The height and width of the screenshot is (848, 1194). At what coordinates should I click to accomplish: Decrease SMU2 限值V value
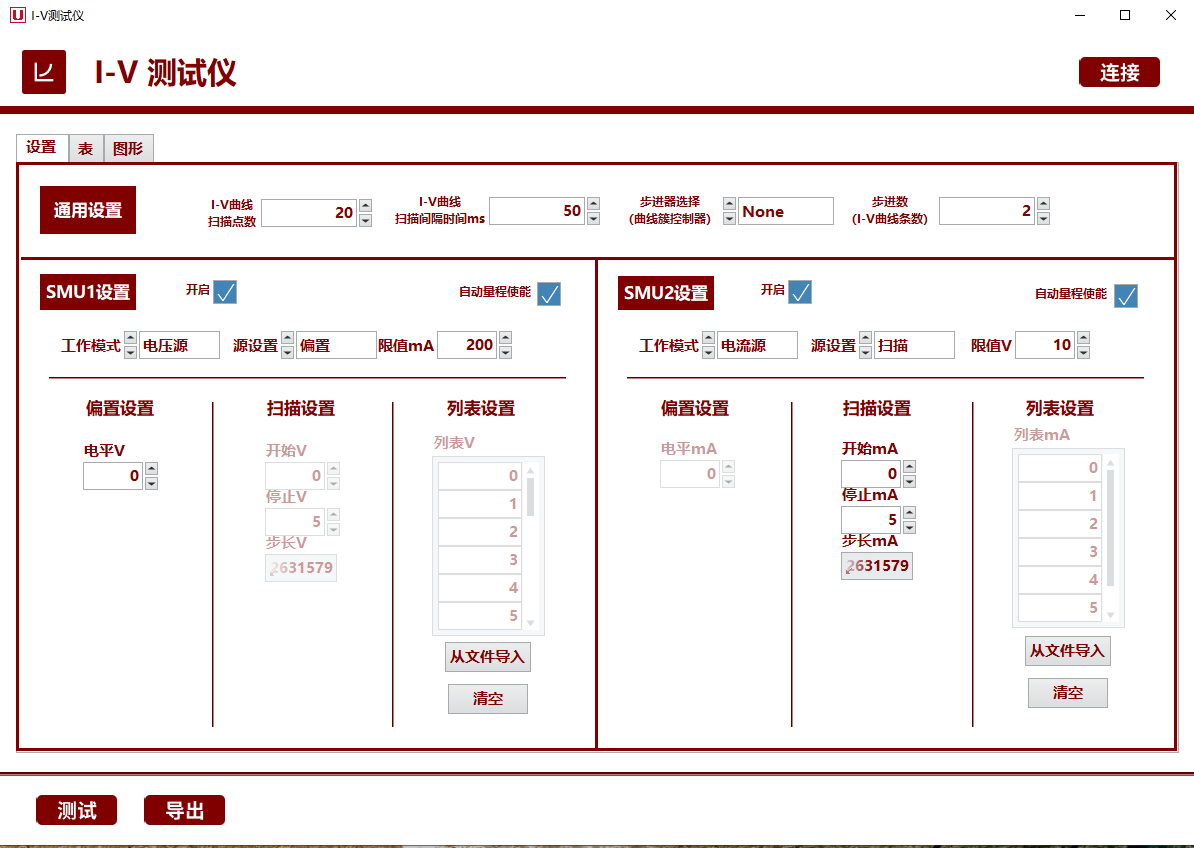1083,352
